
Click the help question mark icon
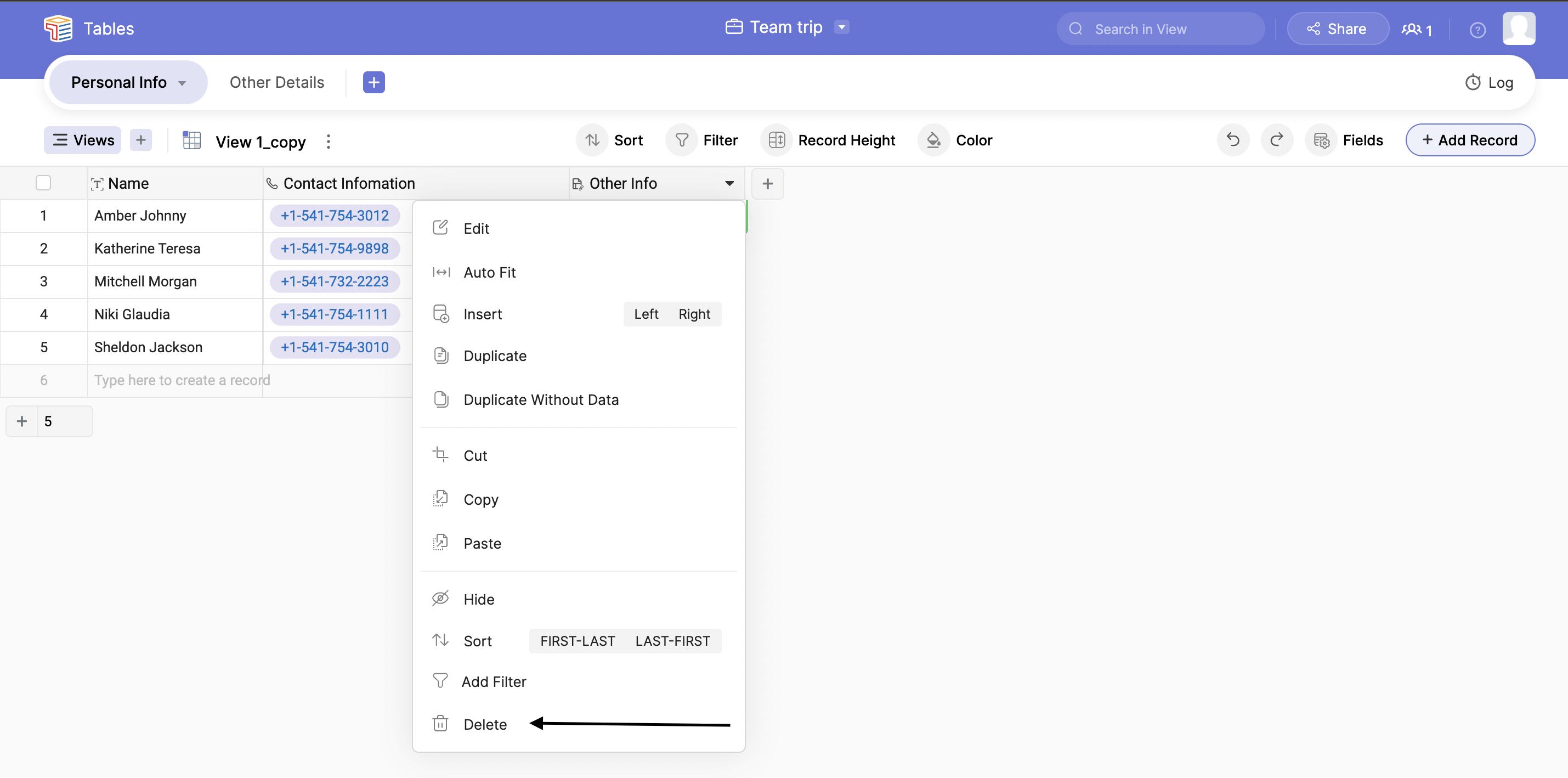1478,29
